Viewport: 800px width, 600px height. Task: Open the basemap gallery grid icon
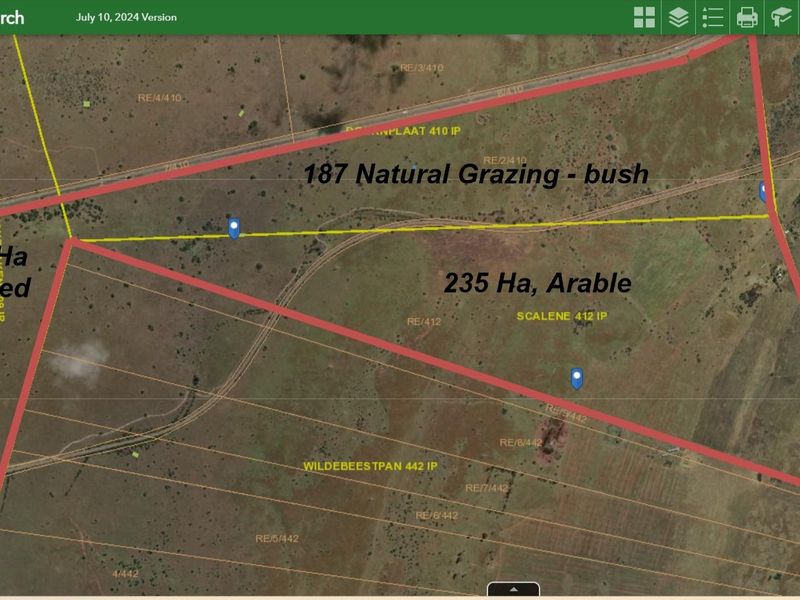click(645, 17)
